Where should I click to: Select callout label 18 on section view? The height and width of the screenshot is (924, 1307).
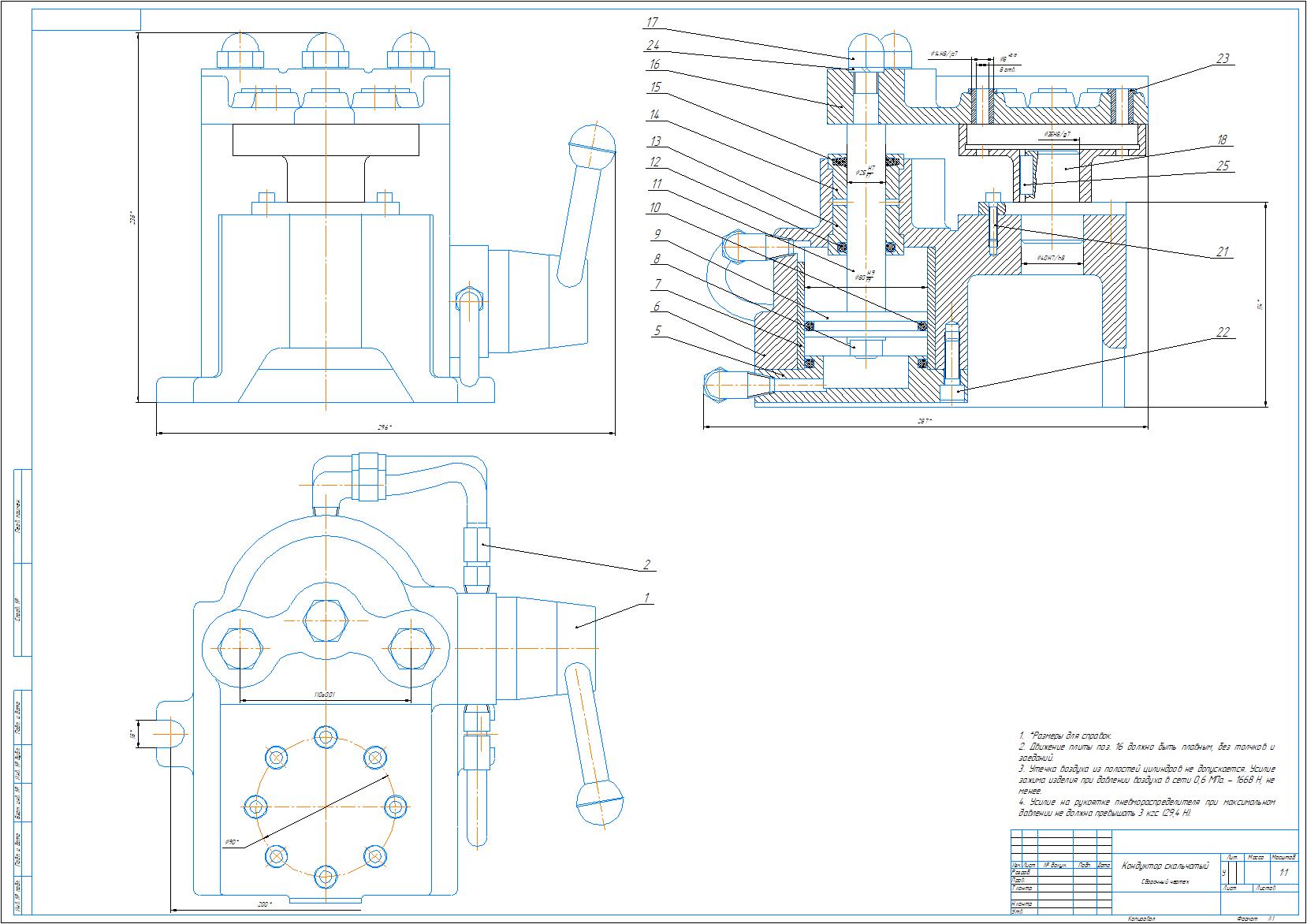point(1223,140)
